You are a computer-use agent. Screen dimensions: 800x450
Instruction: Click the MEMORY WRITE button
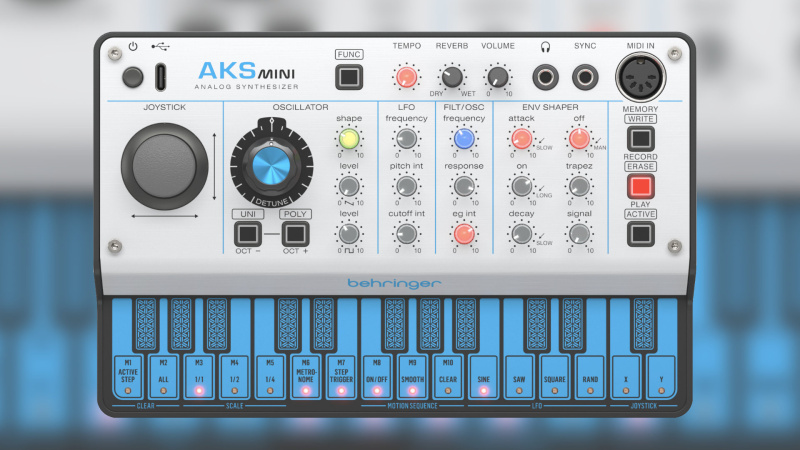coord(640,139)
